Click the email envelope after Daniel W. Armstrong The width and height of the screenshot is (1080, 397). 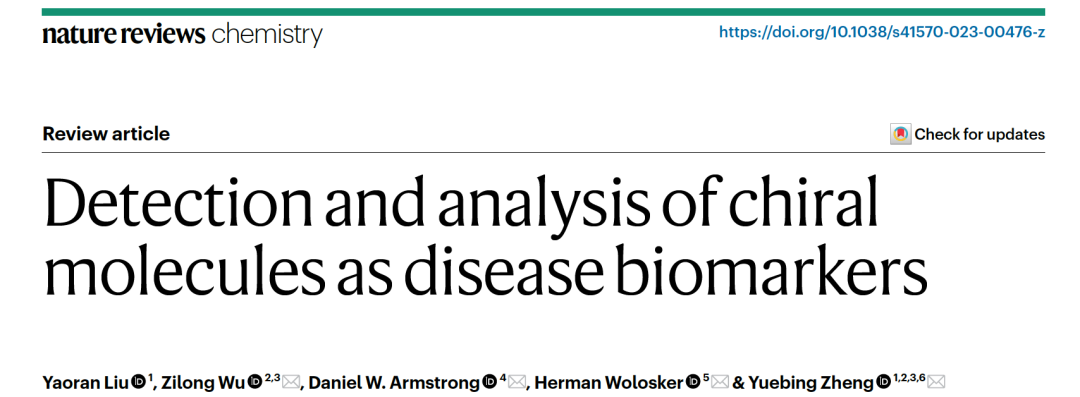[517, 382]
